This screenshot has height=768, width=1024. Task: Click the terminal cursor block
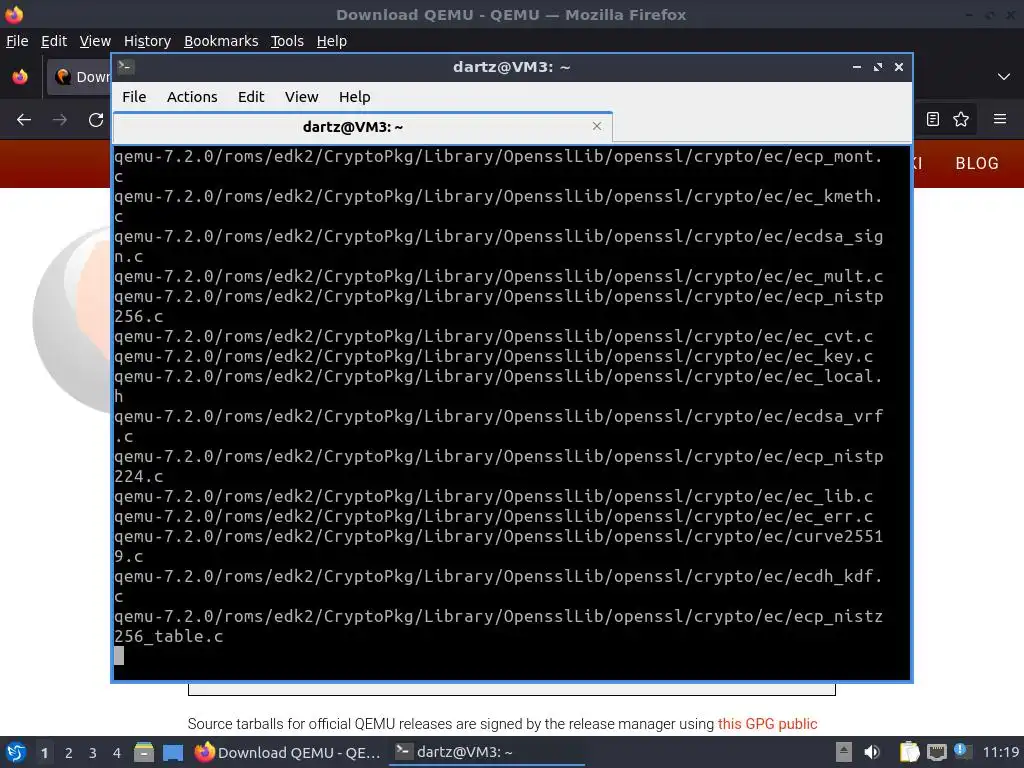pyautogui.click(x=119, y=656)
